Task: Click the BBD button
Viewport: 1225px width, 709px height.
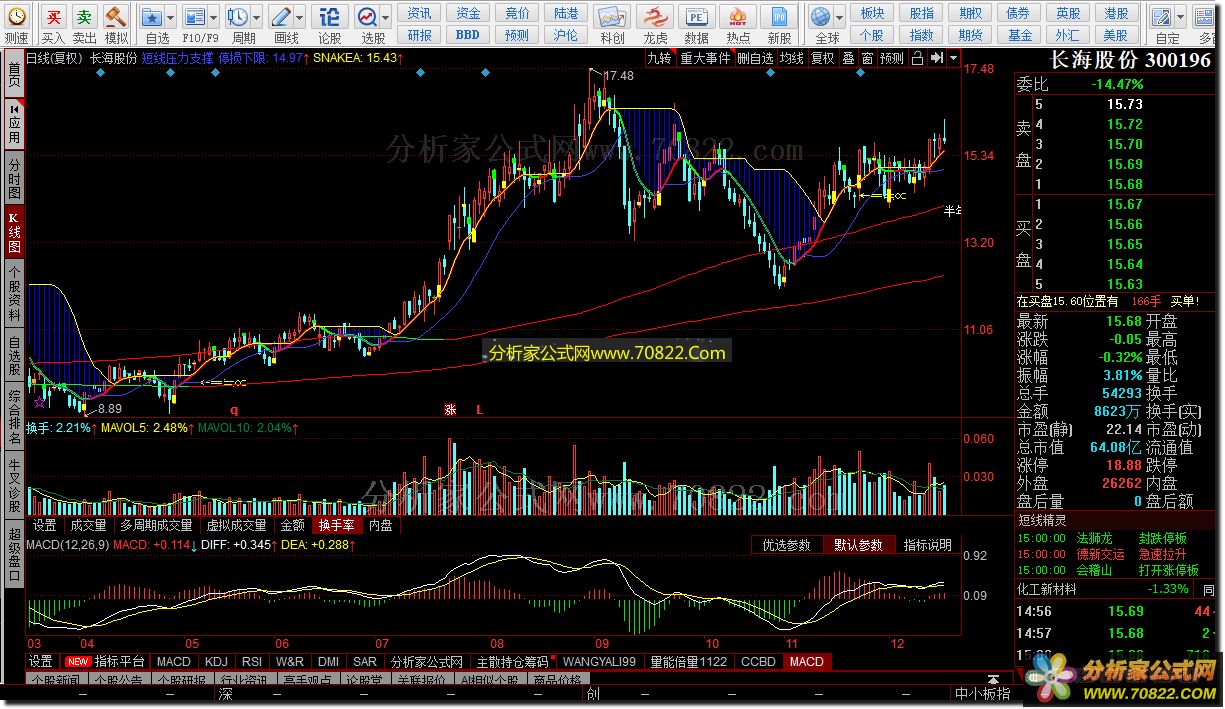Action: click(467, 35)
